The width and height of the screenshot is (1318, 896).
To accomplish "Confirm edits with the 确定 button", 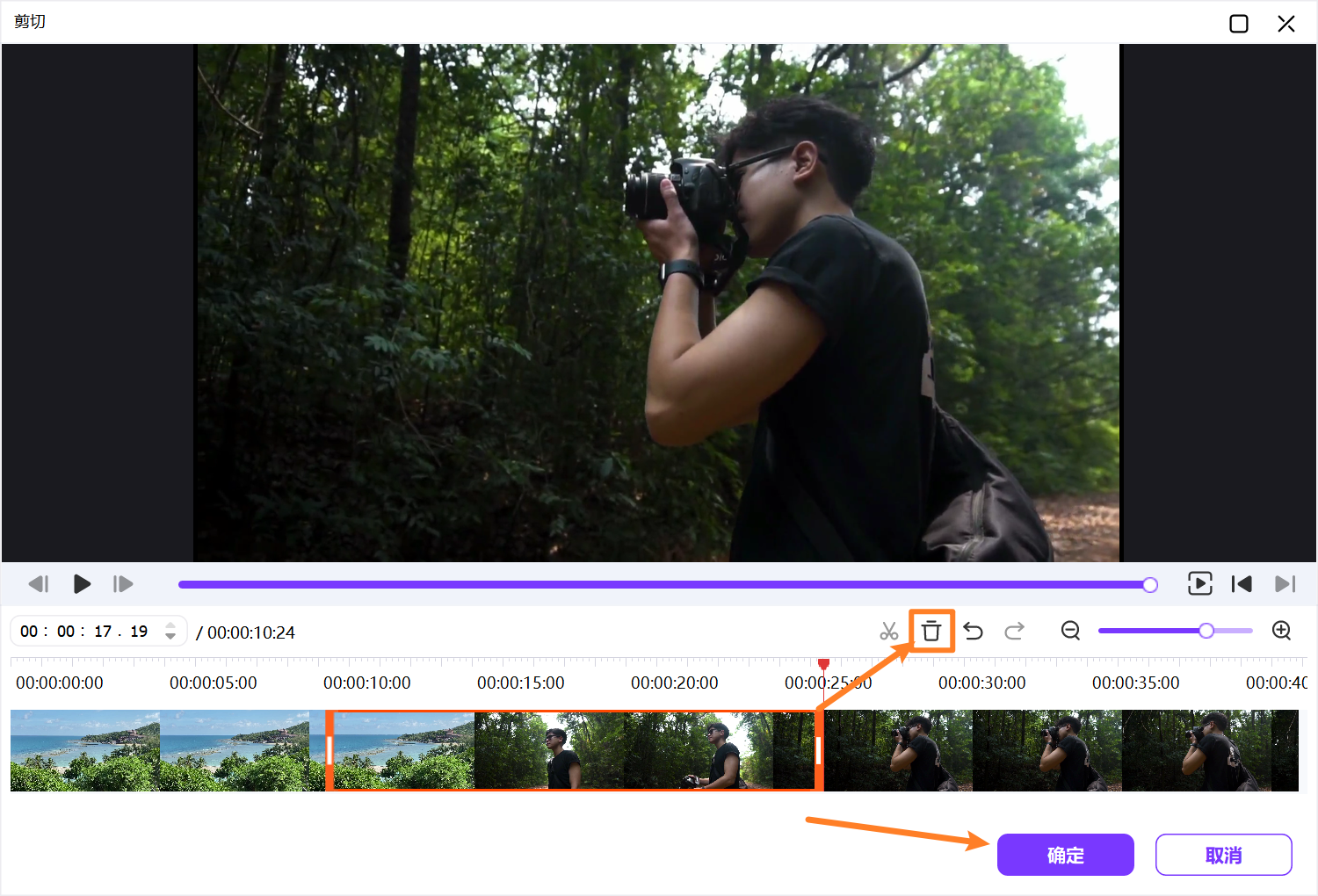I will coord(1065,855).
